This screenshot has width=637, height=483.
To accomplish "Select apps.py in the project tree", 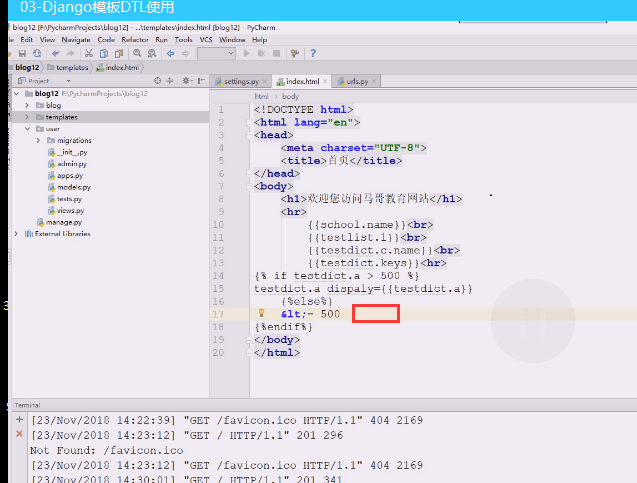I will 65,176.
